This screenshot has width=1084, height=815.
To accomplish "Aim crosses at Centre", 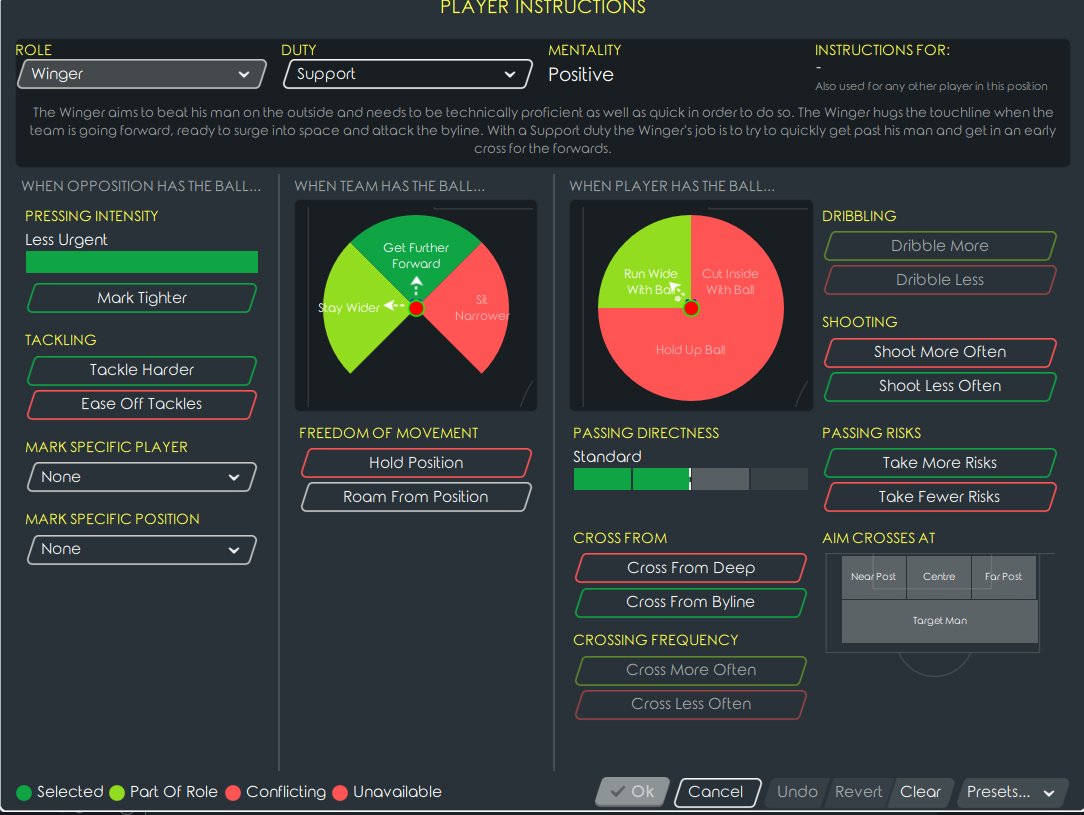I will (939, 577).
